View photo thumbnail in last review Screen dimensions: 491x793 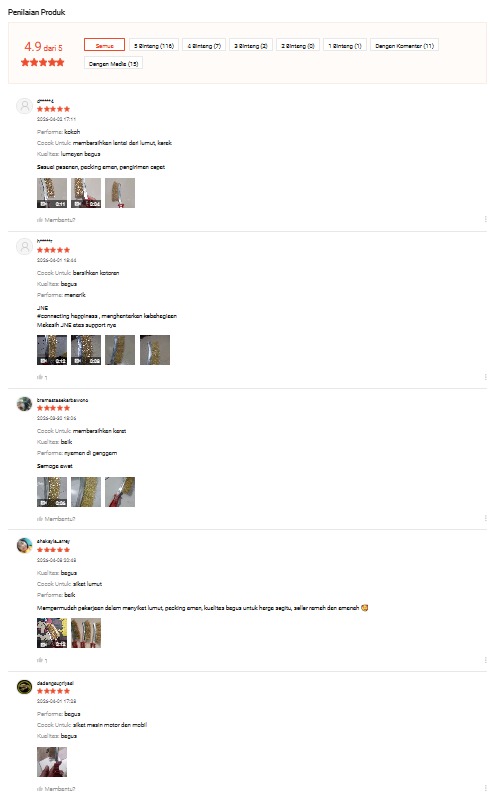pos(52,762)
